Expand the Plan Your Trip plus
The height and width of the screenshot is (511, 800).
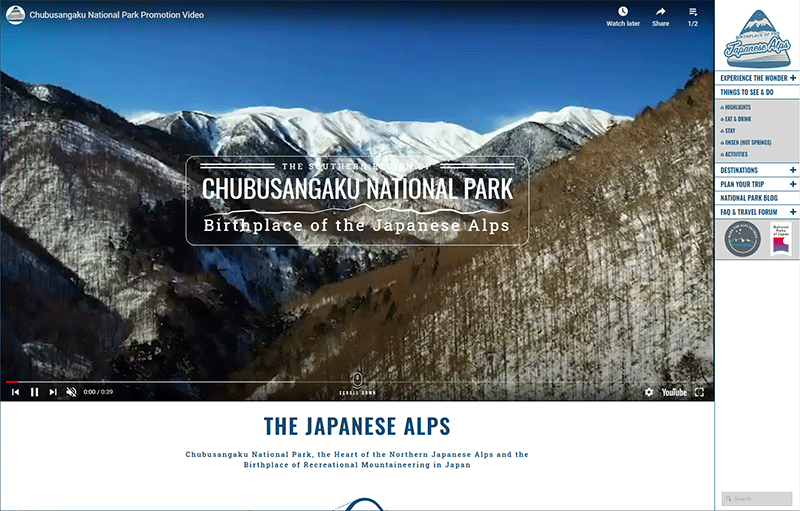[793, 184]
